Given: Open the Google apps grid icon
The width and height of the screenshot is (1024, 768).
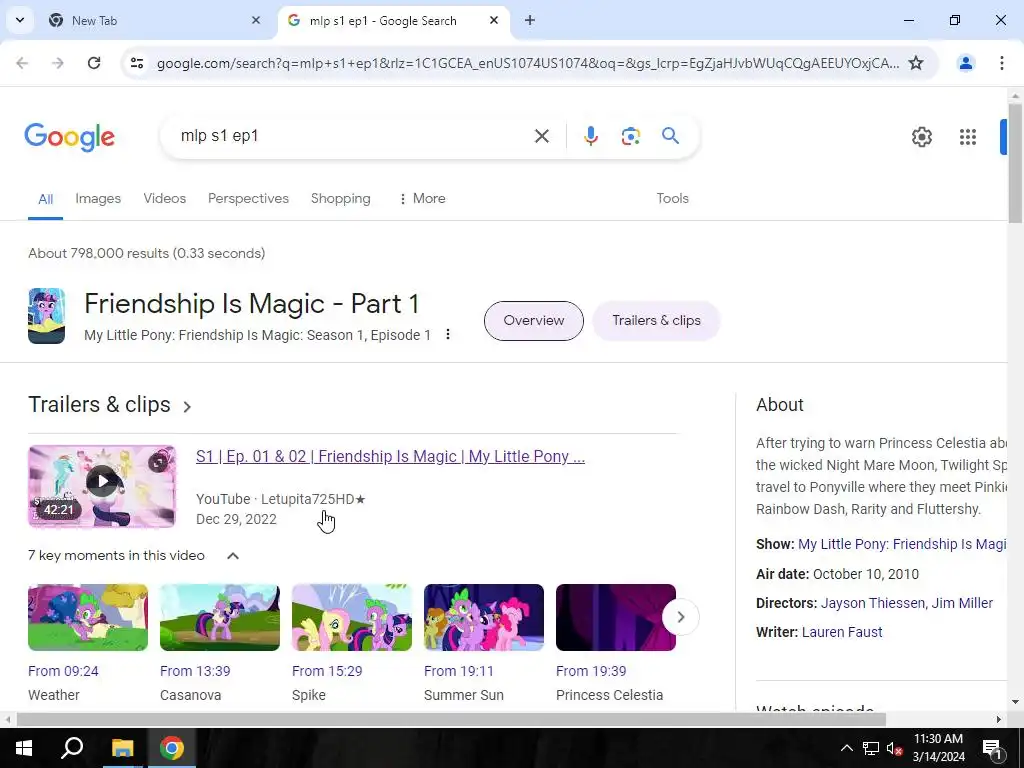Looking at the screenshot, I should [x=967, y=136].
